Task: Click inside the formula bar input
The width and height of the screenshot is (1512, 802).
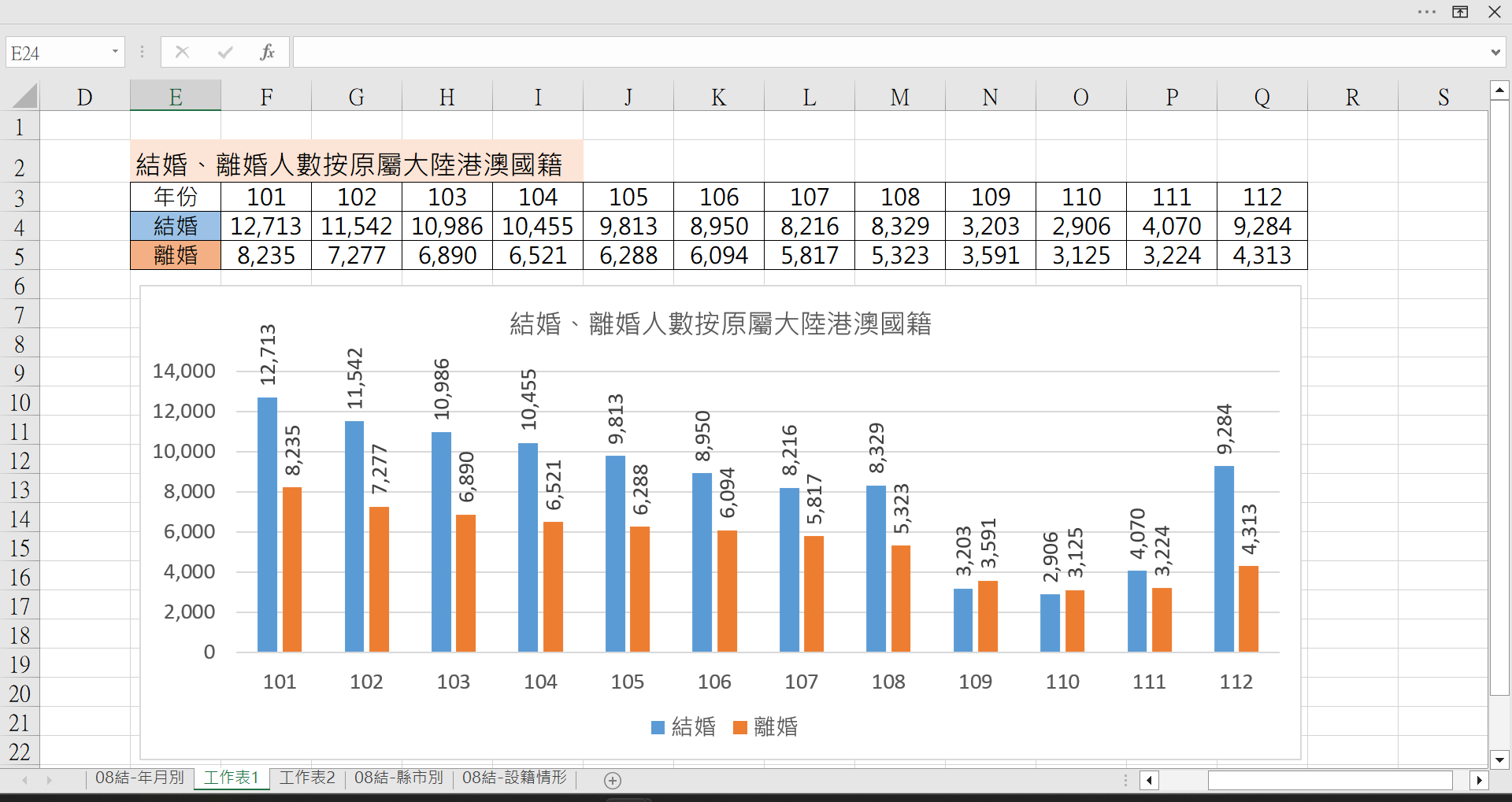Action: [890, 53]
